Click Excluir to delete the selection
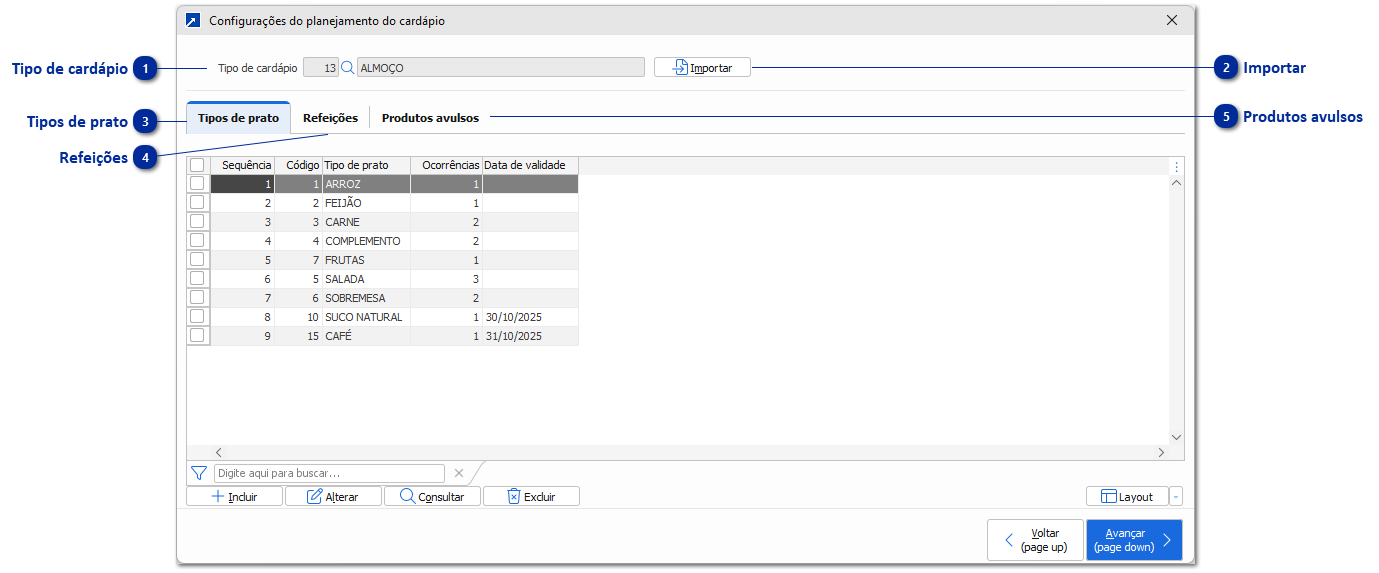The height and width of the screenshot is (573, 1379). [531, 496]
